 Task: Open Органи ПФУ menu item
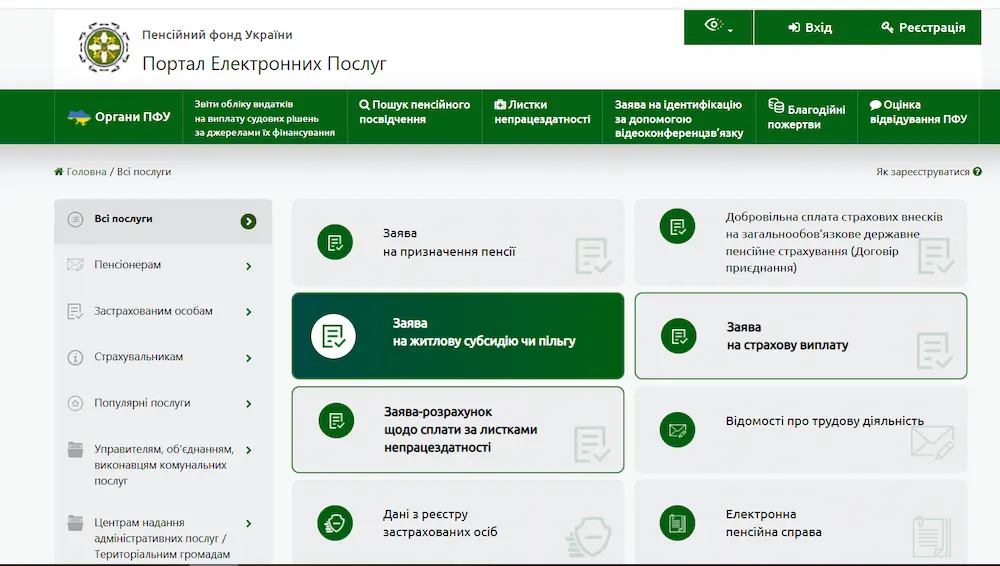pos(119,117)
